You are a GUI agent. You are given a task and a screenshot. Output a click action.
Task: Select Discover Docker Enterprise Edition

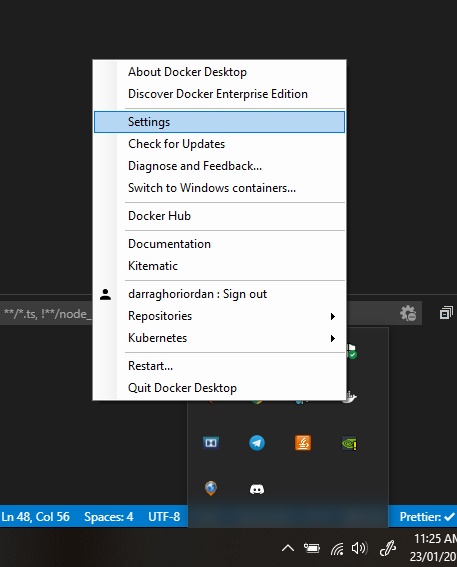click(219, 94)
